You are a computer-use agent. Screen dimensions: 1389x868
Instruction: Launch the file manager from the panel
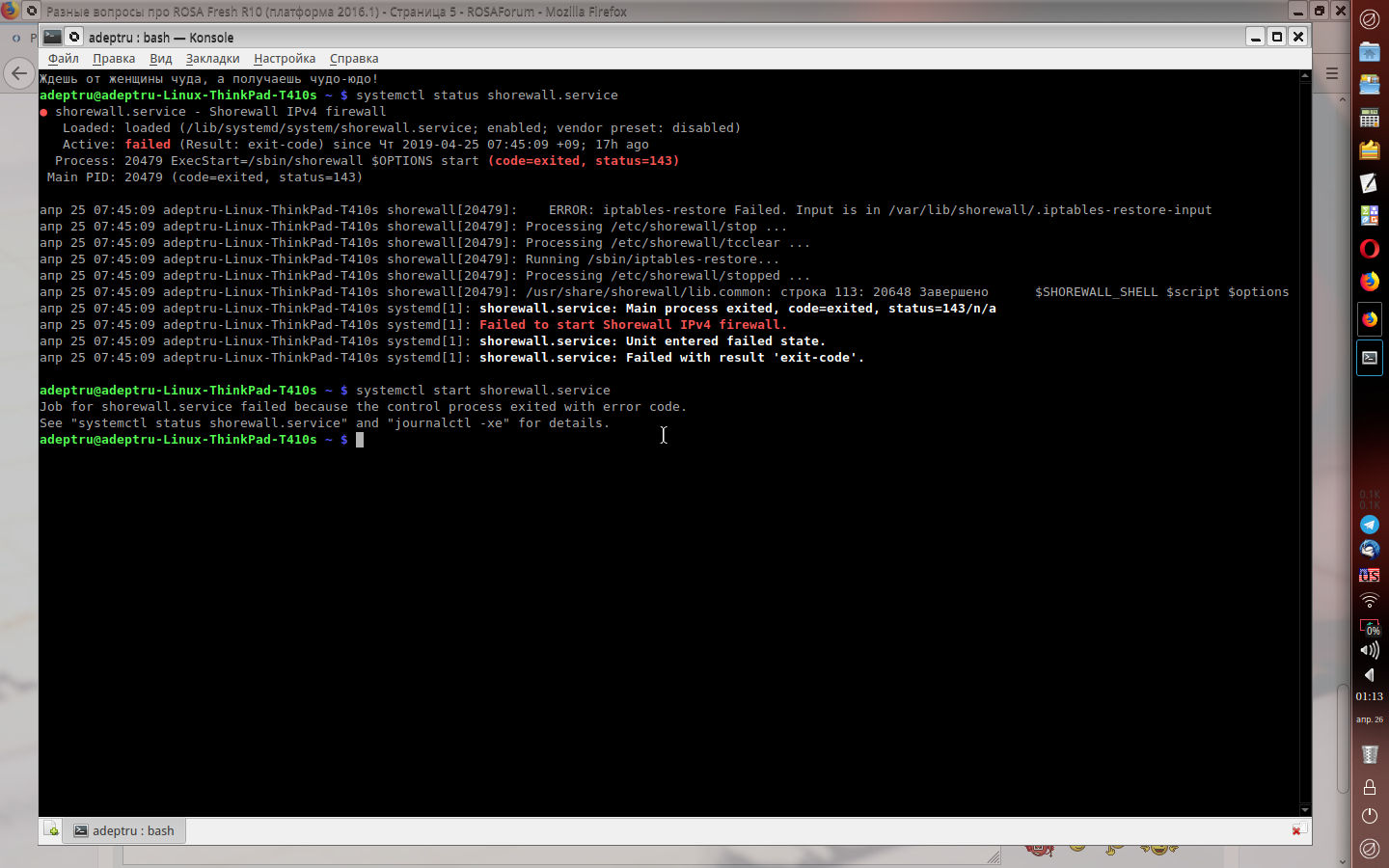click(1369, 85)
